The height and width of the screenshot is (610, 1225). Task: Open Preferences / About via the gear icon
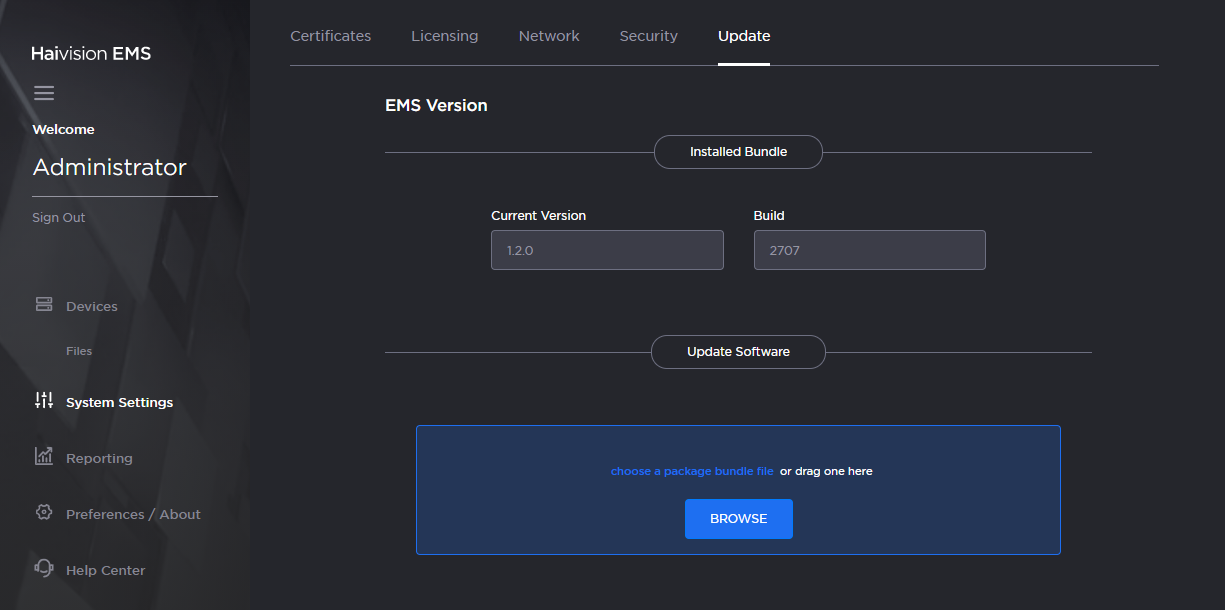(x=44, y=512)
